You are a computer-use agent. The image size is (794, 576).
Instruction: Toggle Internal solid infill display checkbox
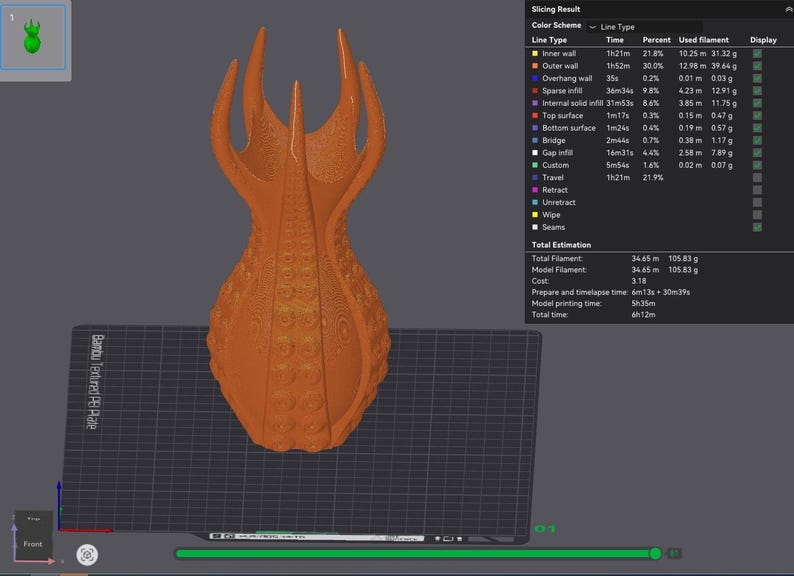[x=757, y=103]
